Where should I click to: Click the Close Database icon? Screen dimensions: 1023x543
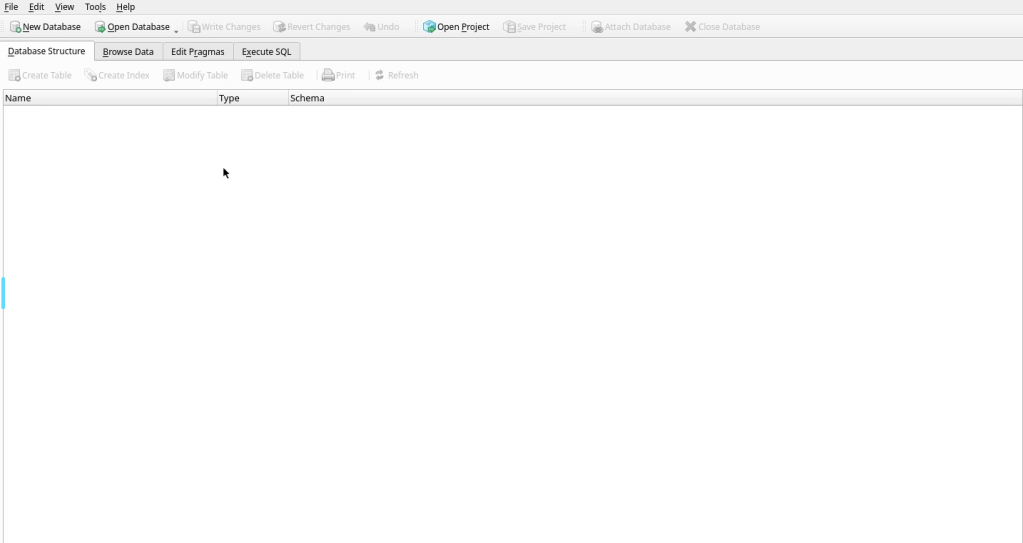pyautogui.click(x=690, y=27)
